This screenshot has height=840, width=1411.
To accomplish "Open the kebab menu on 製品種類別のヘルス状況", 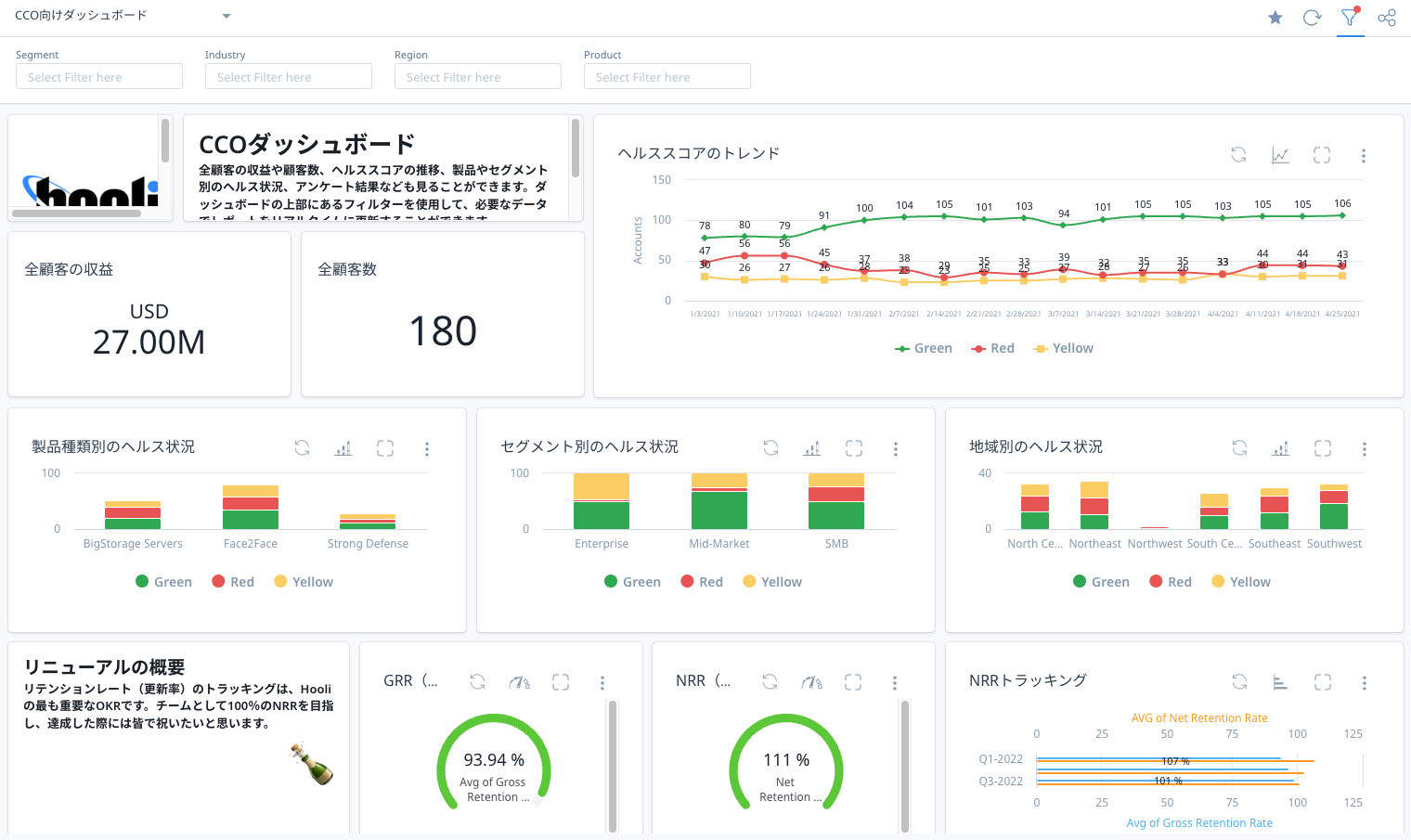I will [x=427, y=448].
